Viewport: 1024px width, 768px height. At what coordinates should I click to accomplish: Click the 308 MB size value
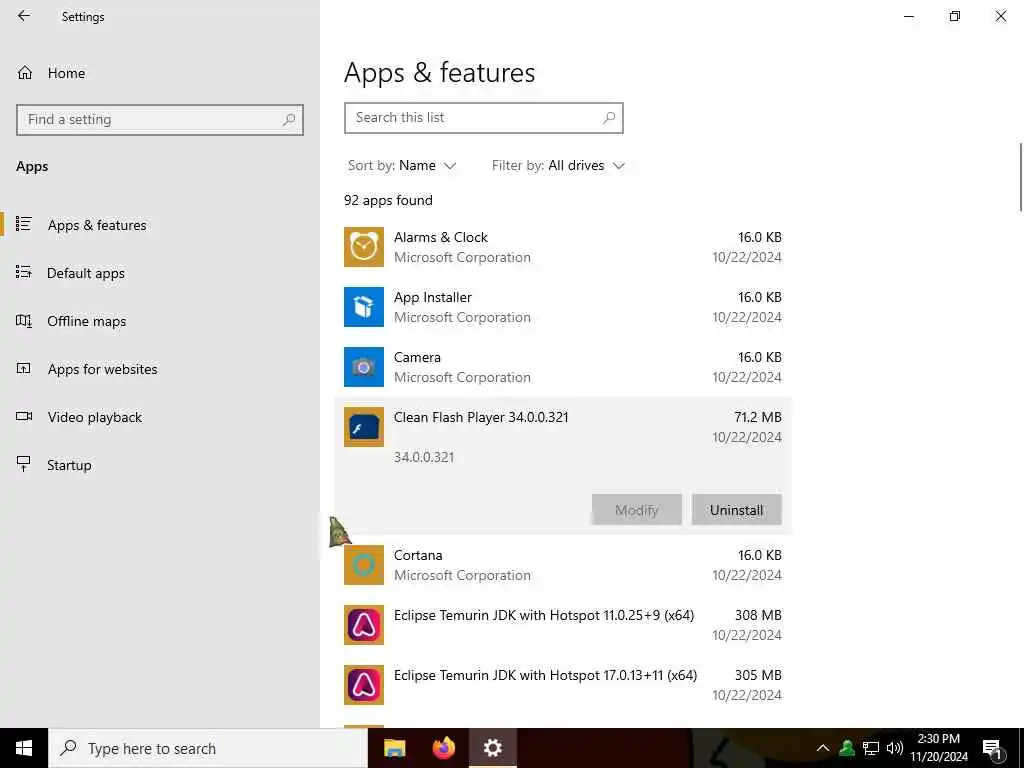pos(758,615)
